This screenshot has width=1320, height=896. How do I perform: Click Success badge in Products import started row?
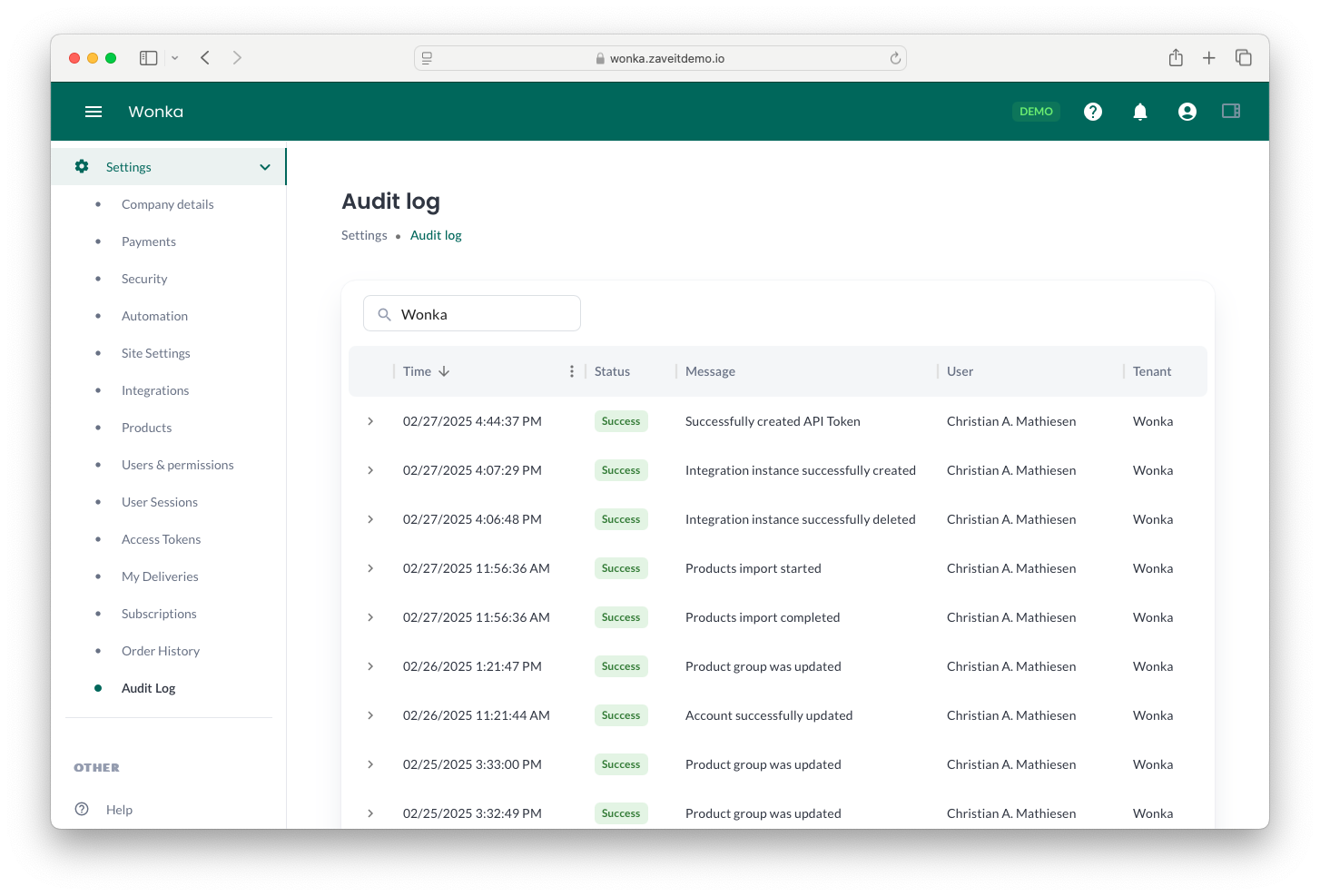click(621, 568)
